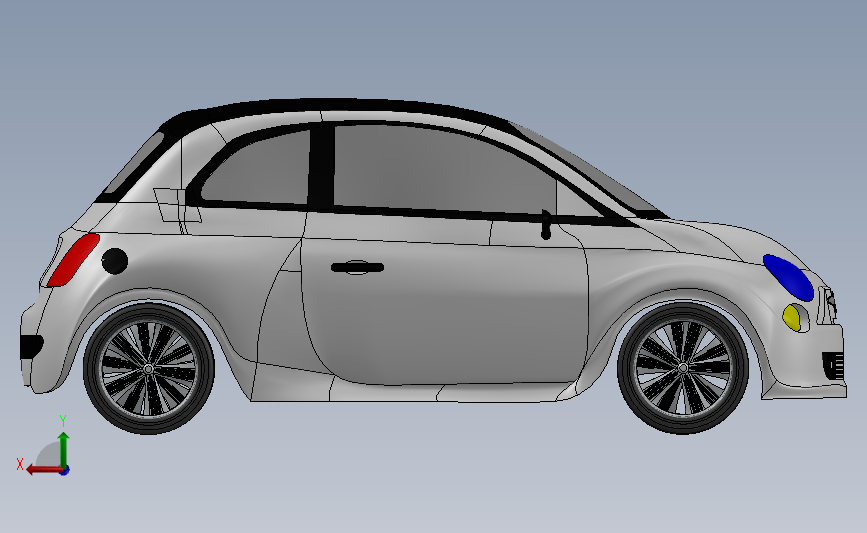
Task: Click the side mirror on the door
Action: 546,224
